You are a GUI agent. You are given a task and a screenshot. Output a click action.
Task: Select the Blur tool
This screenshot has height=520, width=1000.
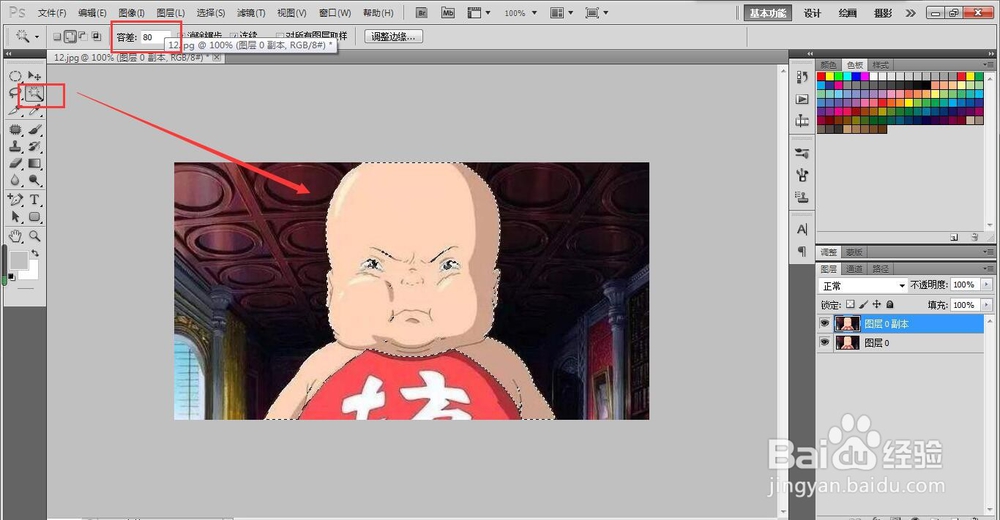click(x=15, y=181)
